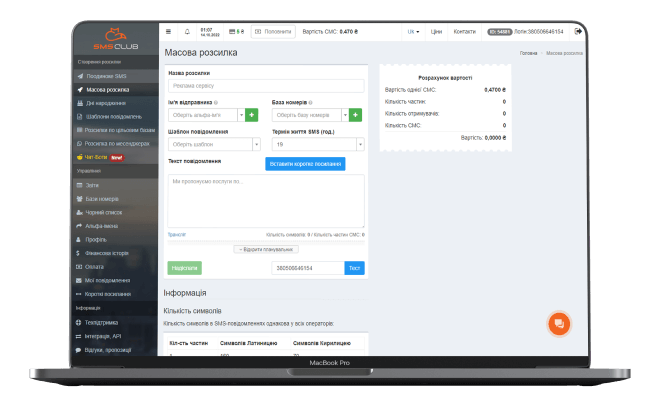
Task: Go to Фінансова історія sidebar item
Action: pyautogui.click(x=109, y=253)
